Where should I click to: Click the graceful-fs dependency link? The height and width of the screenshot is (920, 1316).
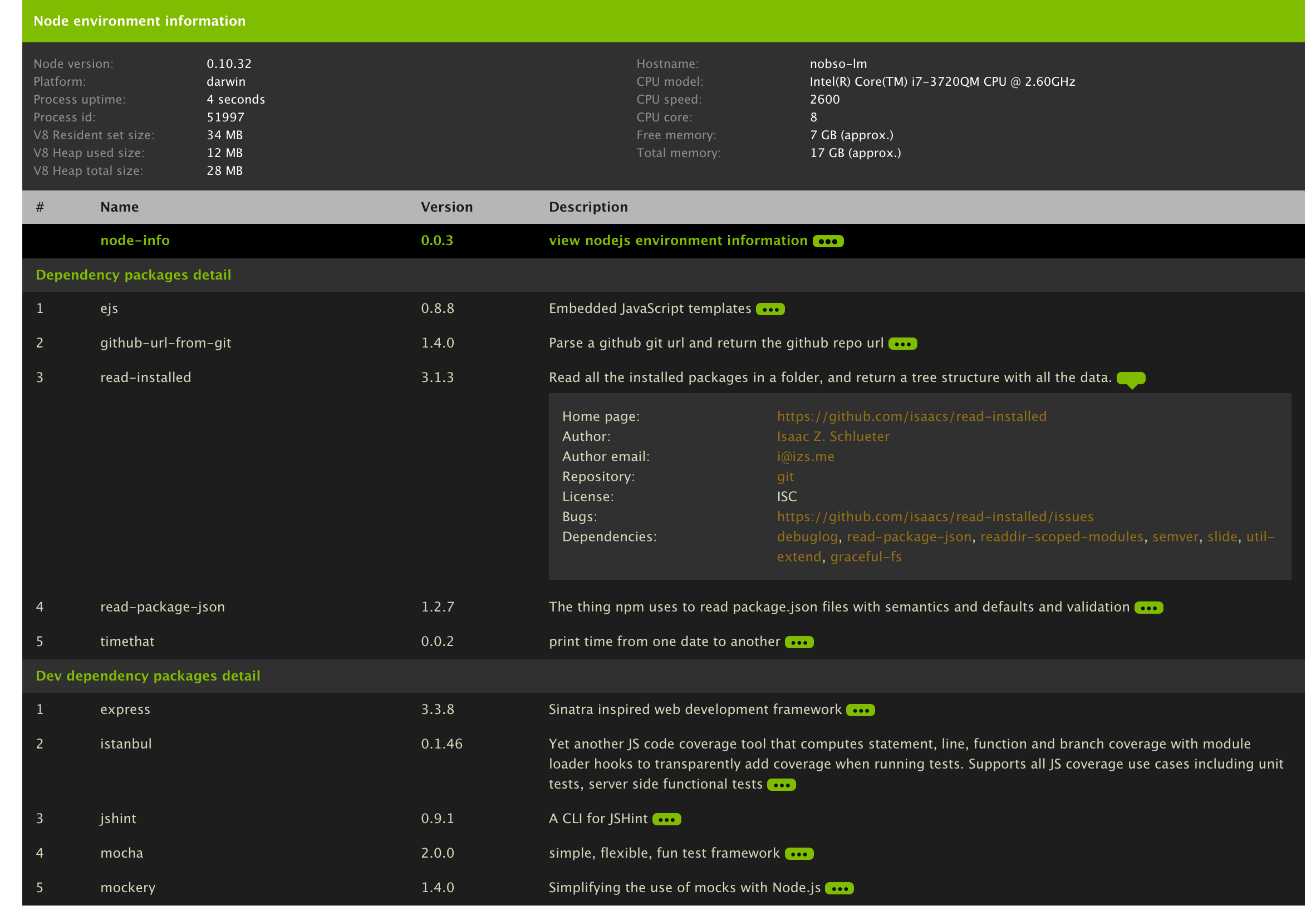[865, 557]
